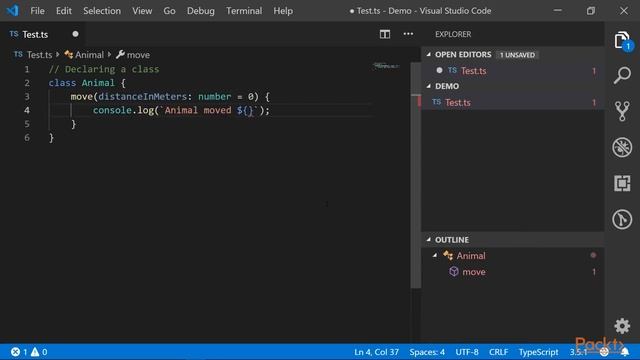Change language mode via TypeScript

(538, 352)
